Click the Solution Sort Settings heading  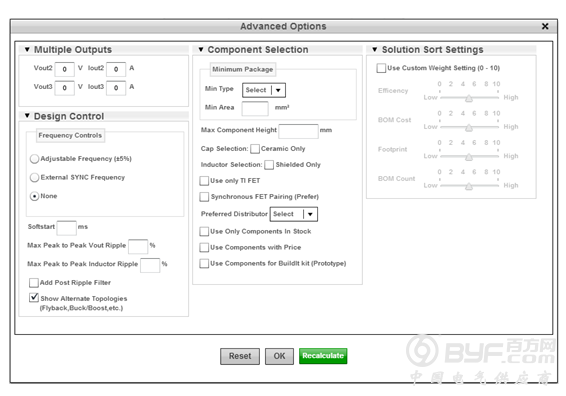432,49
